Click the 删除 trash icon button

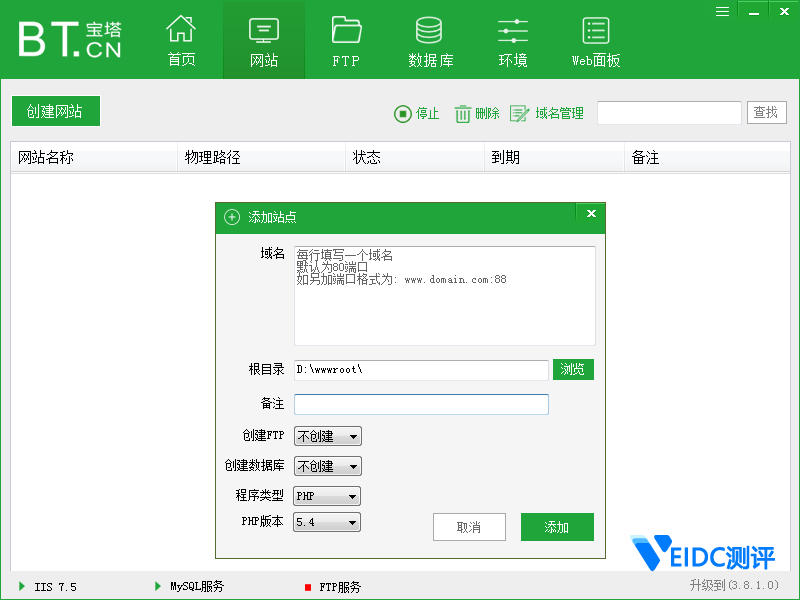tap(477, 114)
